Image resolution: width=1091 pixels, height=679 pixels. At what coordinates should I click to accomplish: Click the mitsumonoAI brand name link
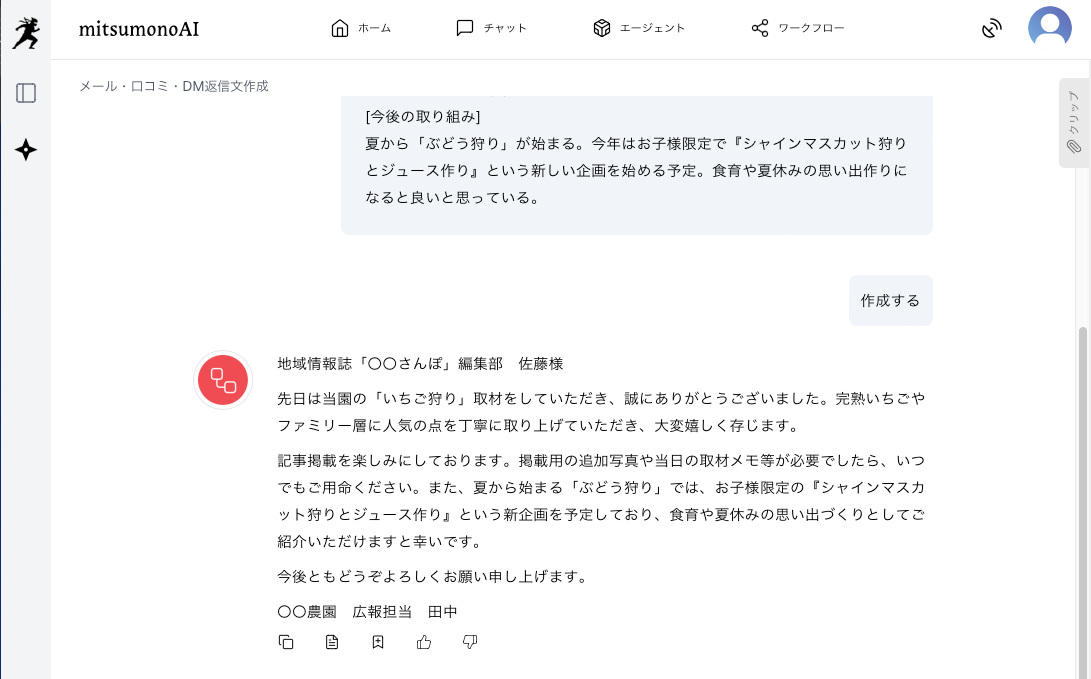[x=139, y=29]
